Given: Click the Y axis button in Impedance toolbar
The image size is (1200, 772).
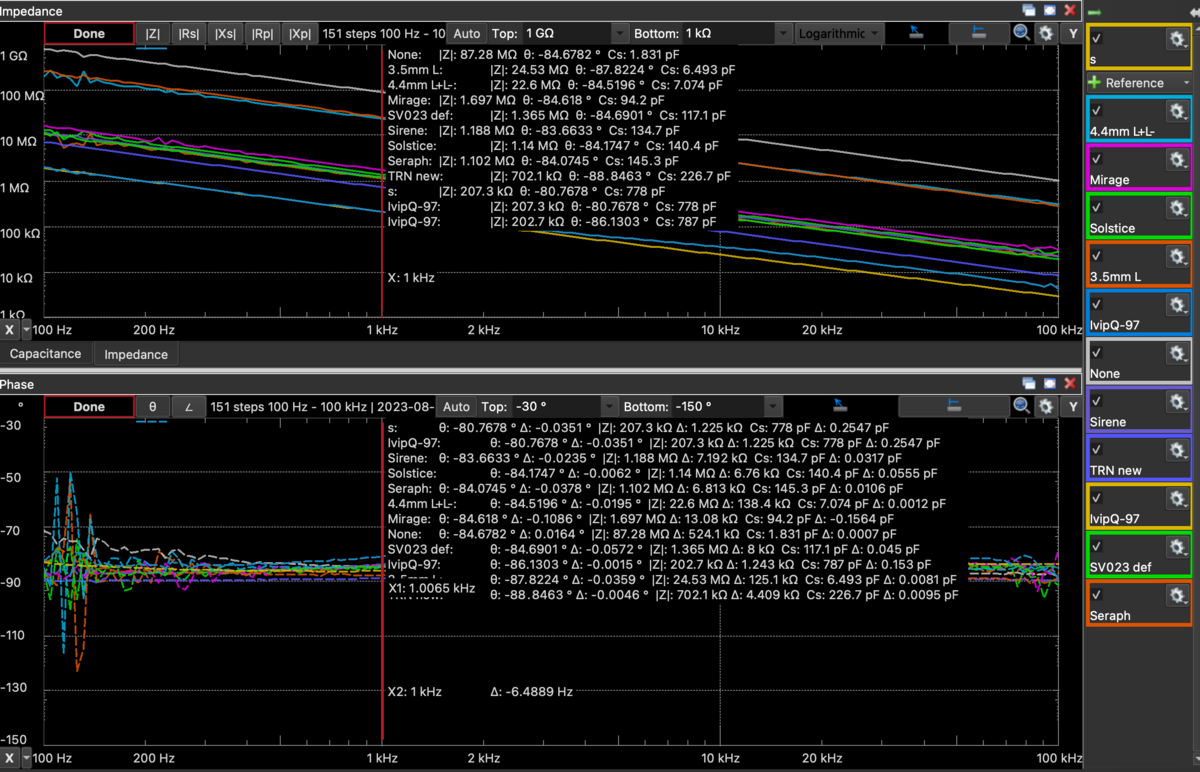Looking at the screenshot, I should click(1073, 33).
